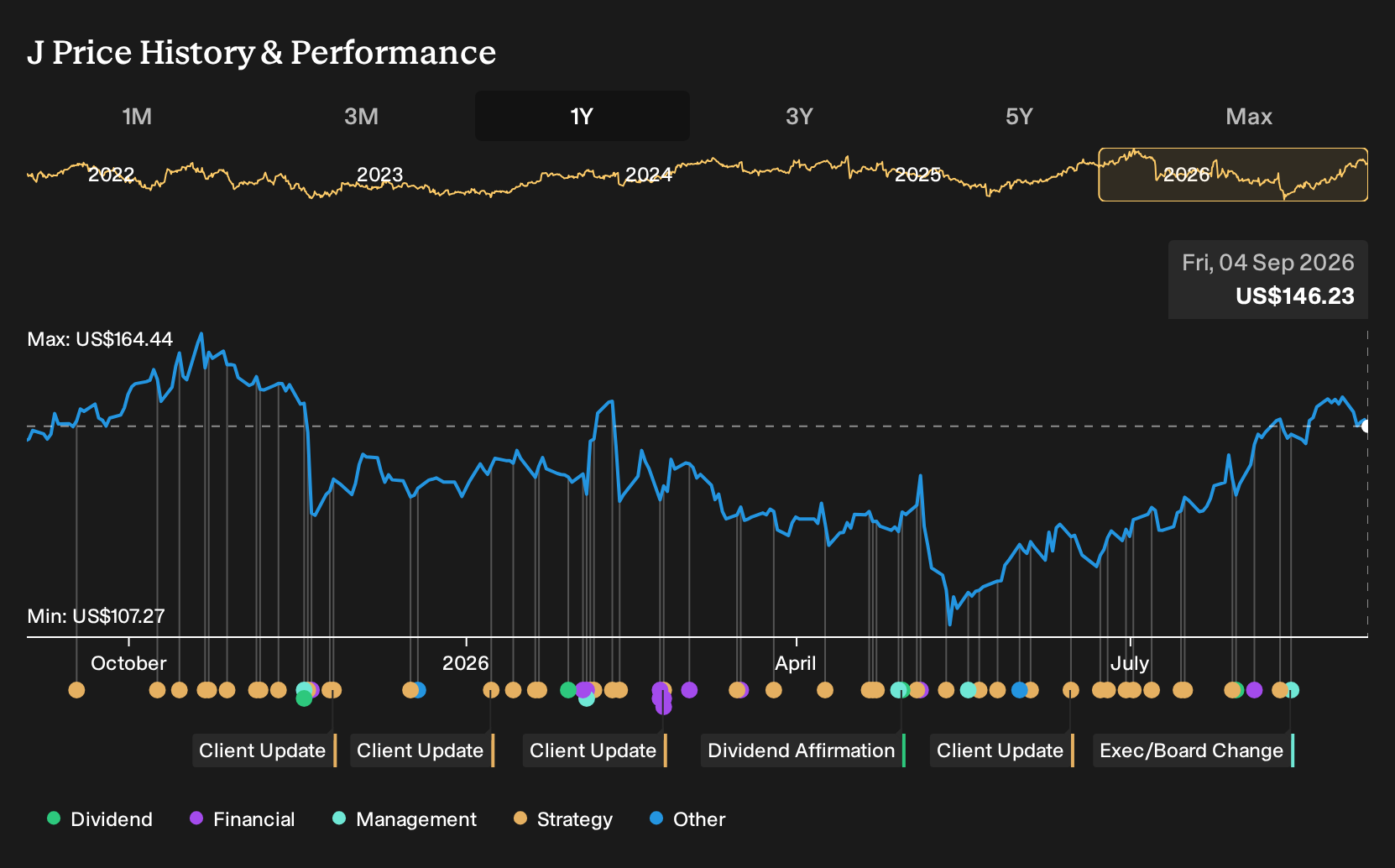Open Client Update label directly below 2026 axis label
The height and width of the screenshot is (868, 1395).
point(421,750)
